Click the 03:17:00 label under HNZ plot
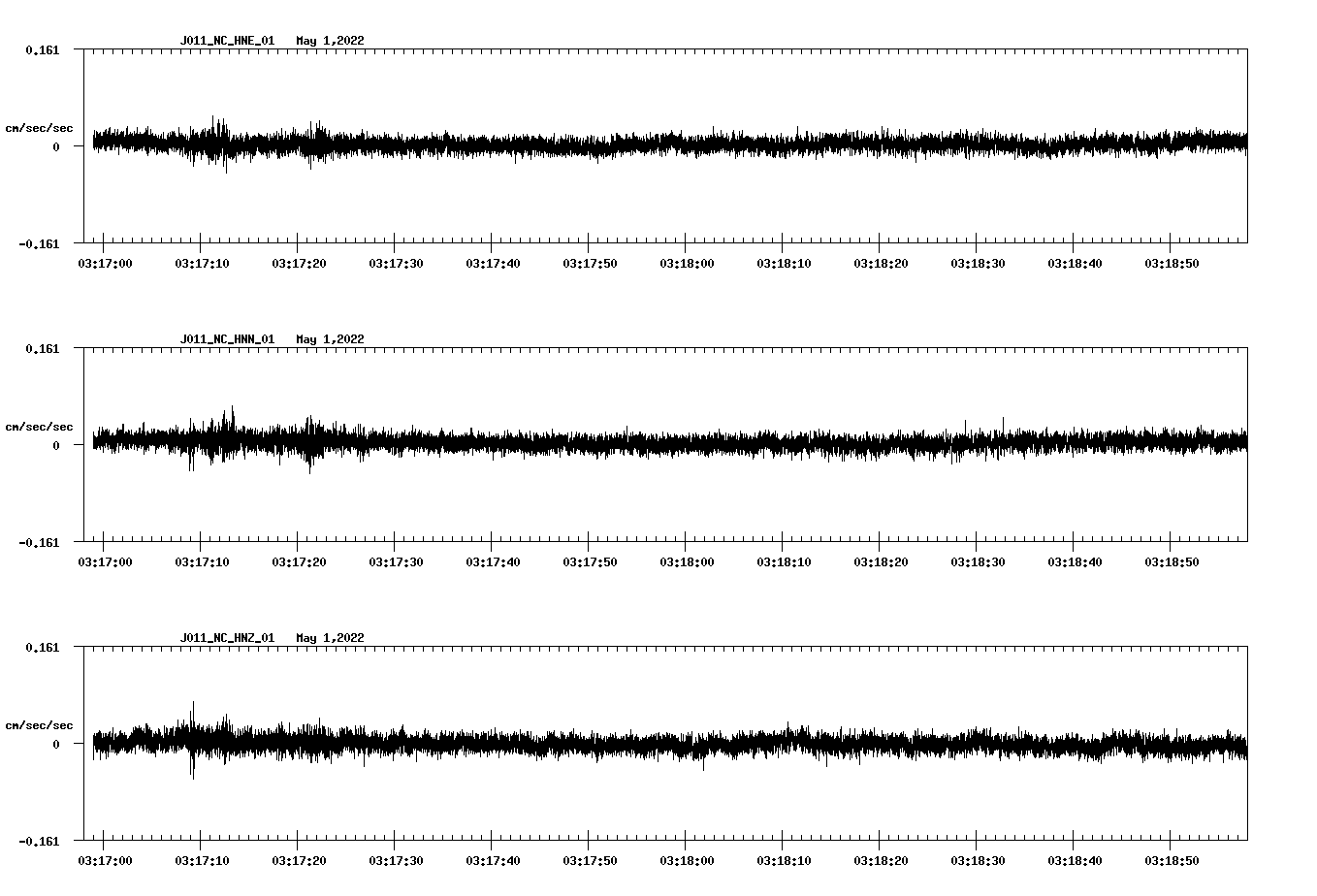This screenshot has height=896, width=1317. click(105, 861)
